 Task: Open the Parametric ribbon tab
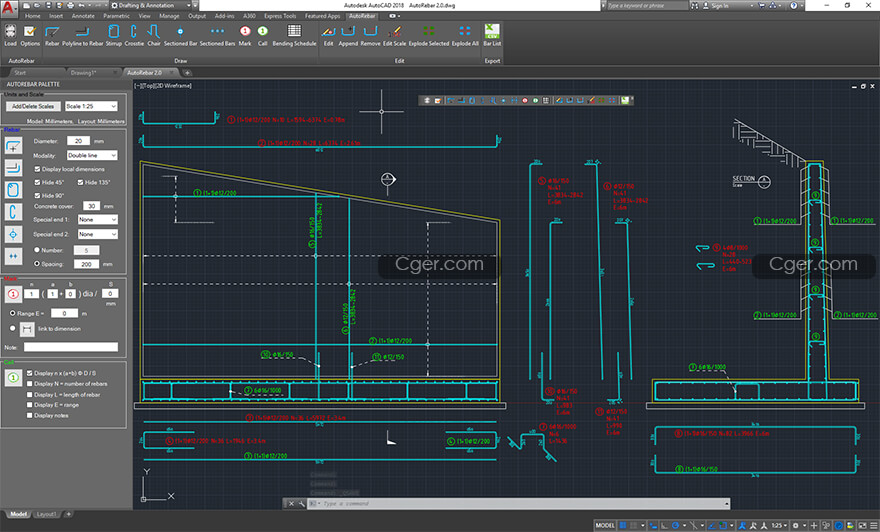[x=116, y=16]
